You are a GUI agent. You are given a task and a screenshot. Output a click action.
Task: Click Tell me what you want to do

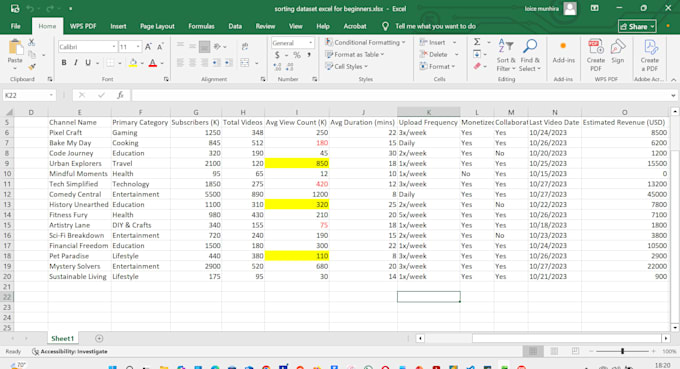(435, 26)
